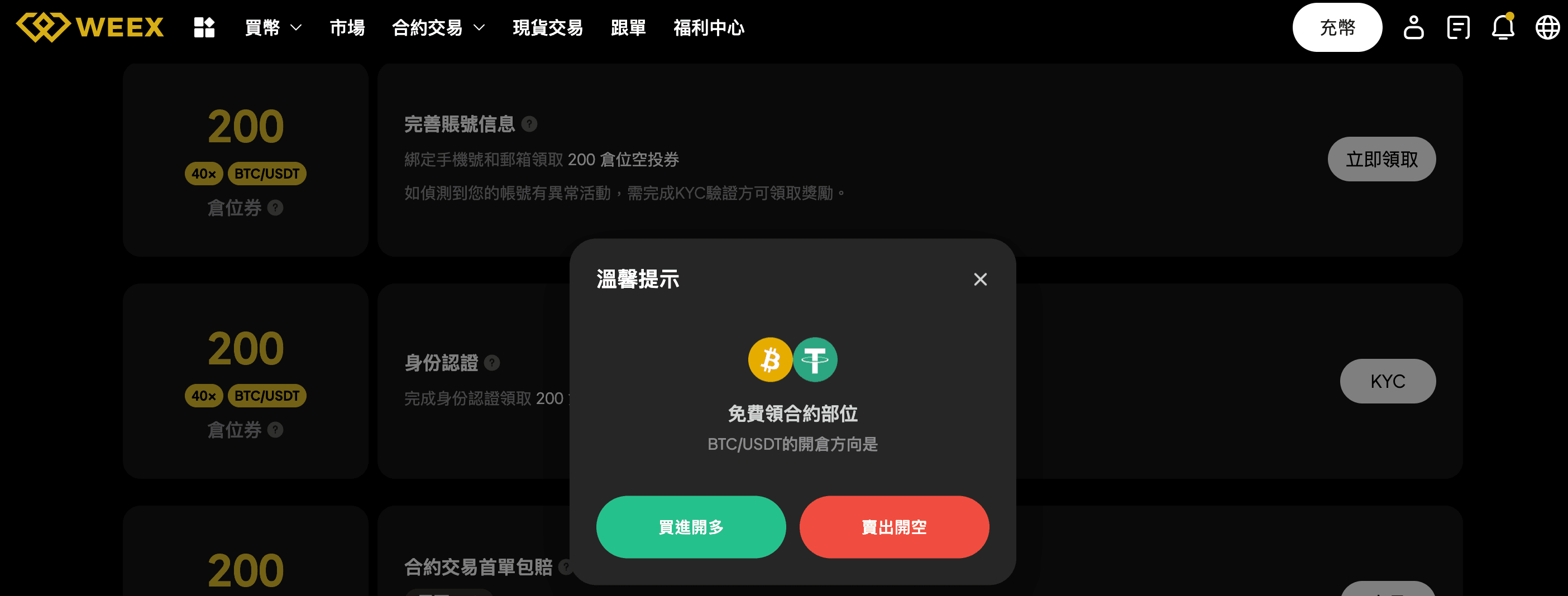The height and width of the screenshot is (596, 1568).
Task: Close the 溫馨提示 dialog
Action: 980,279
